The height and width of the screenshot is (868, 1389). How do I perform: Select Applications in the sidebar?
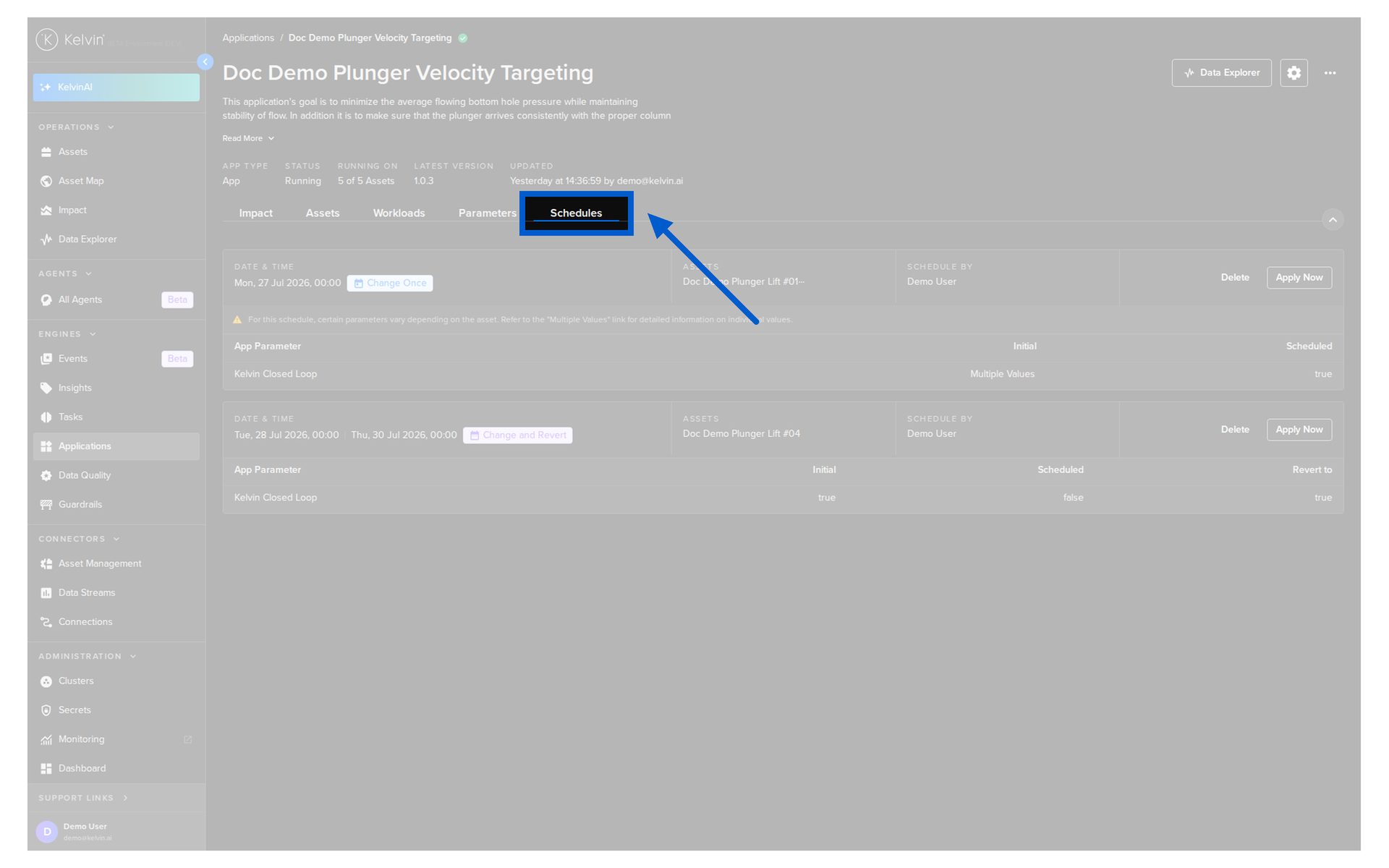pos(116,446)
